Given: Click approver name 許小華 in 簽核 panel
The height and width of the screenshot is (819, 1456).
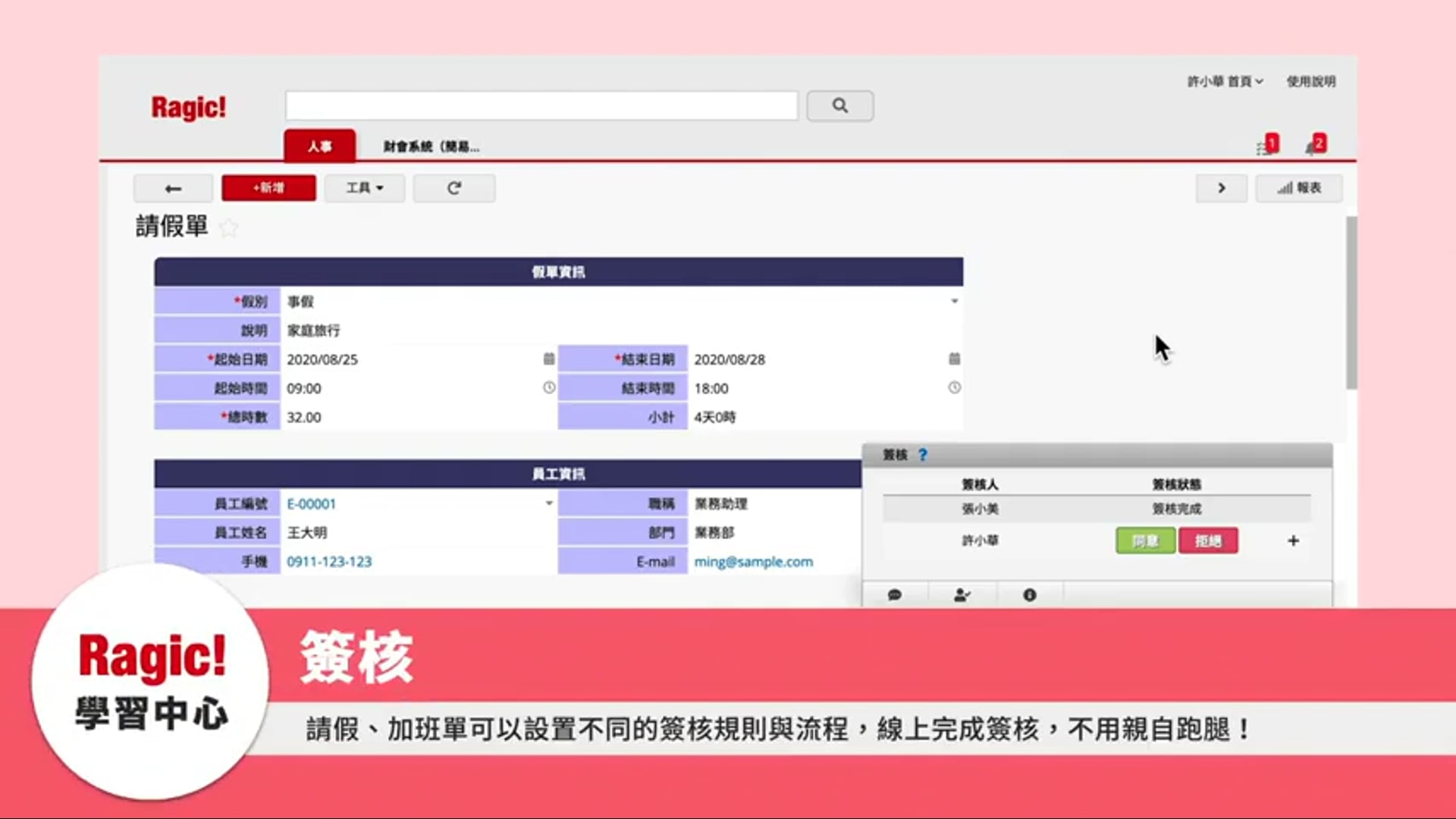Looking at the screenshot, I should [x=980, y=541].
